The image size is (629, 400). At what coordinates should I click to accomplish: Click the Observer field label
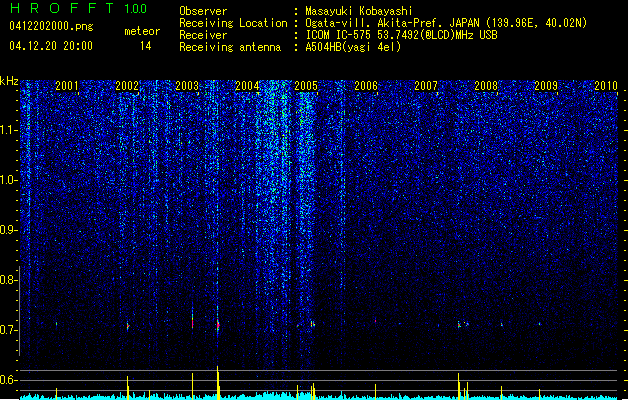pyautogui.click(x=203, y=11)
